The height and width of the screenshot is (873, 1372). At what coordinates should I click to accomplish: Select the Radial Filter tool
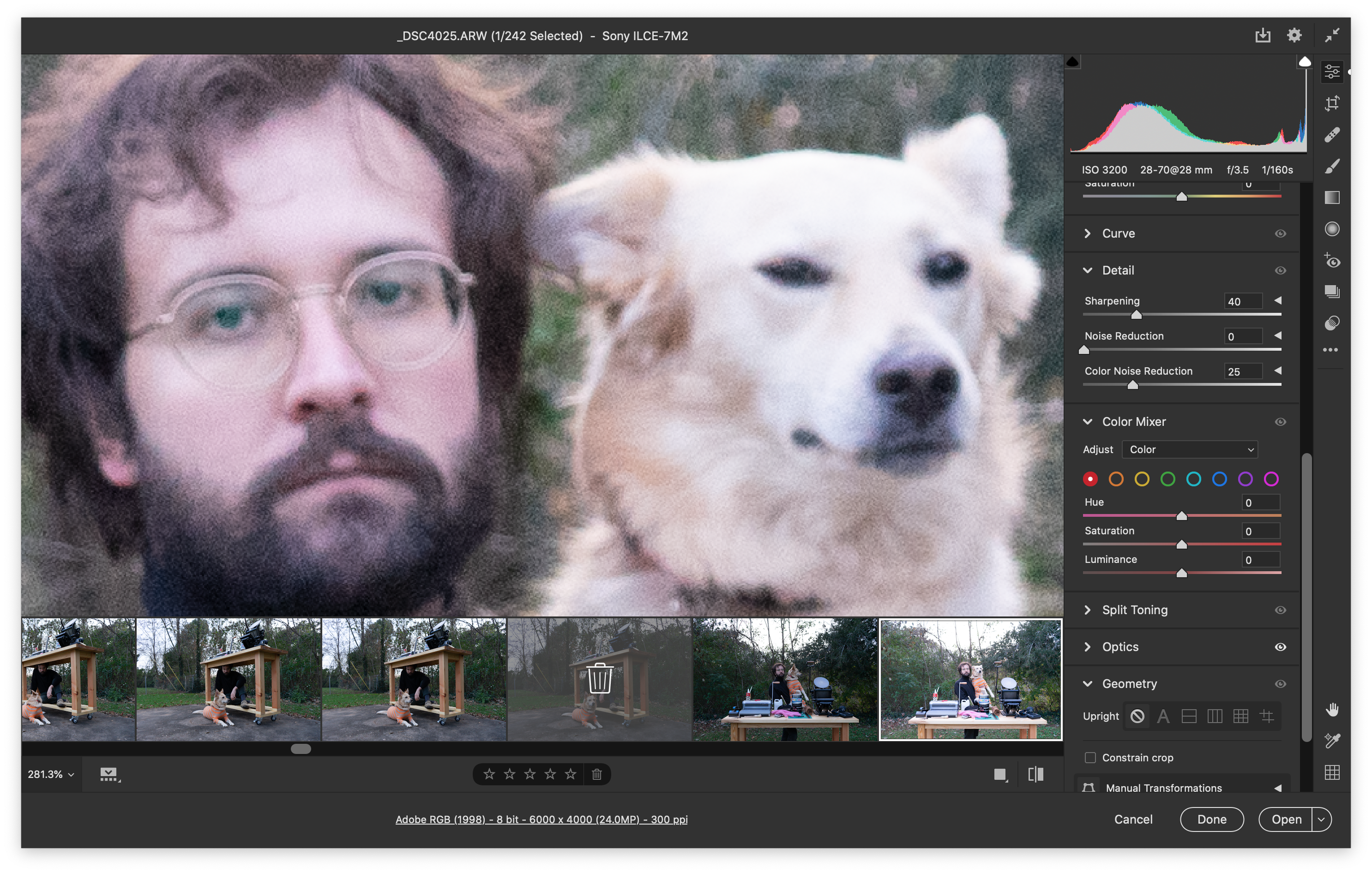coord(1331,229)
